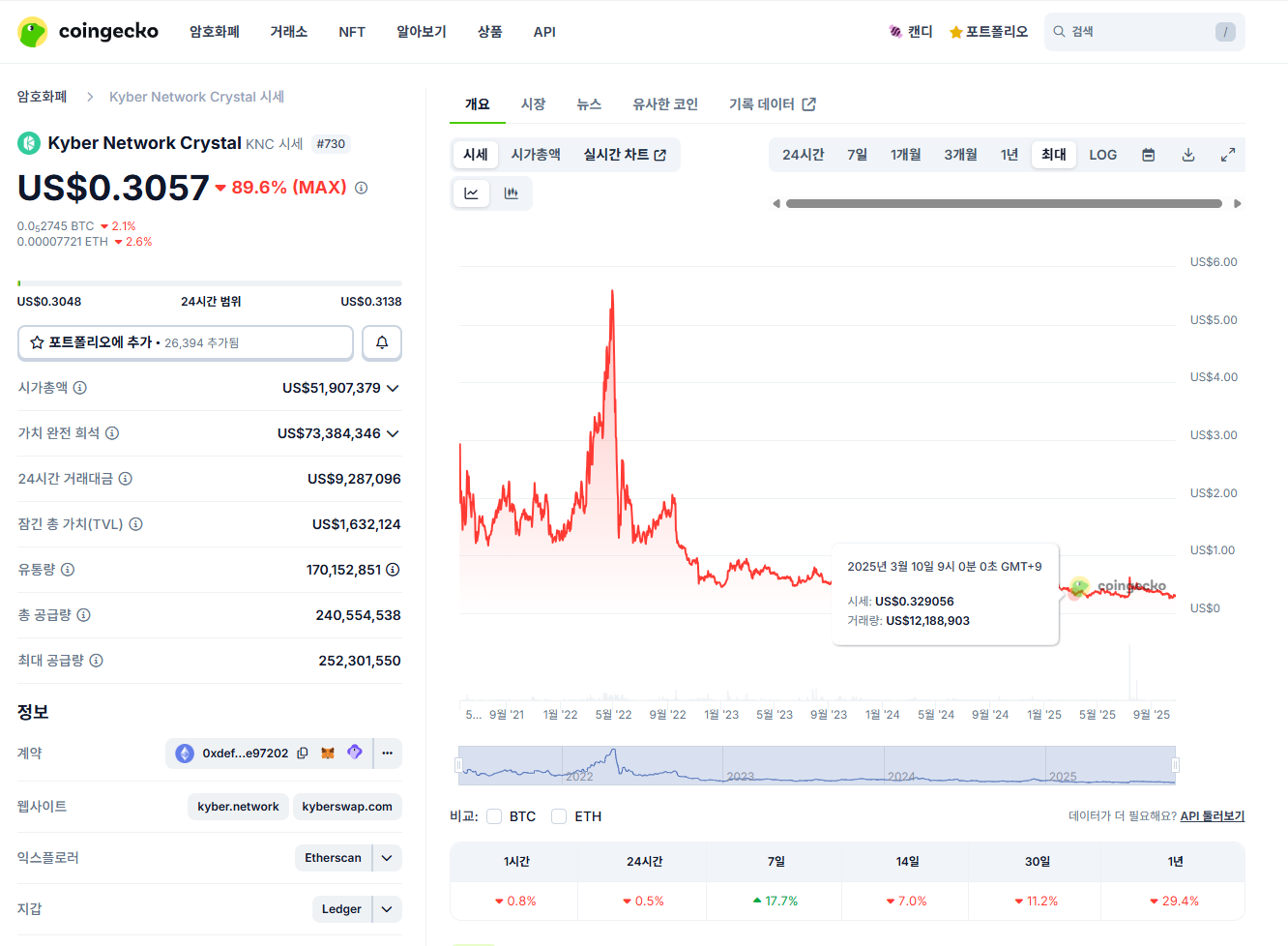Click info icon beside 가치 완전 희석
1288x946 pixels.
[112, 433]
